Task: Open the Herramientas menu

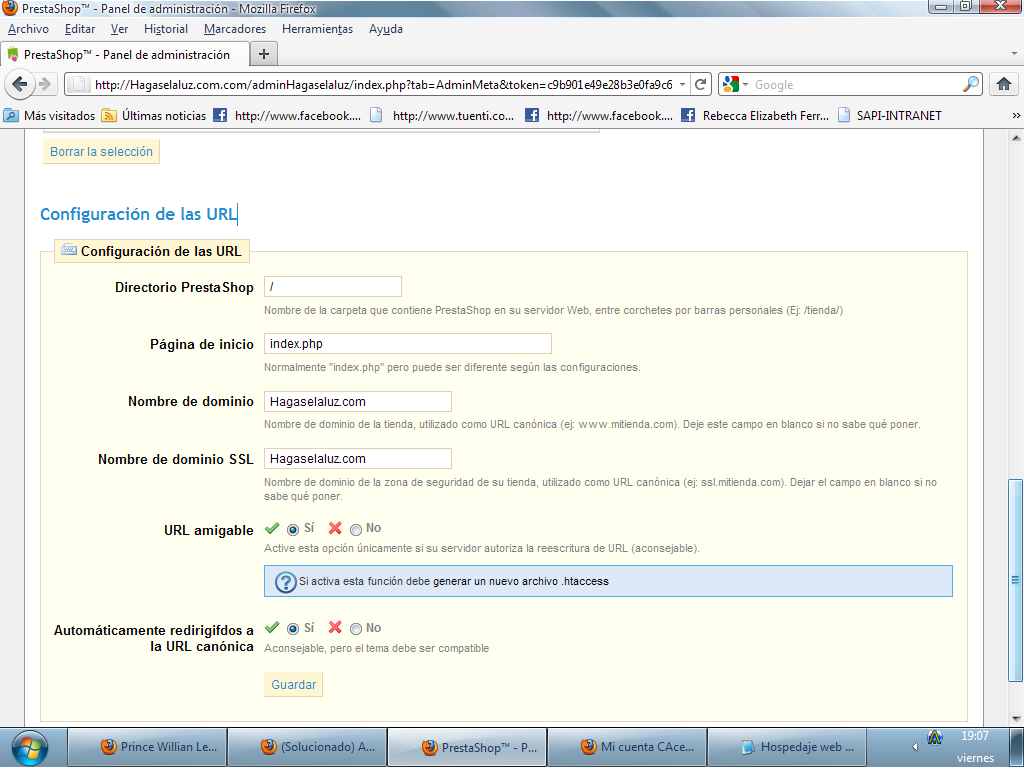Action: point(317,29)
